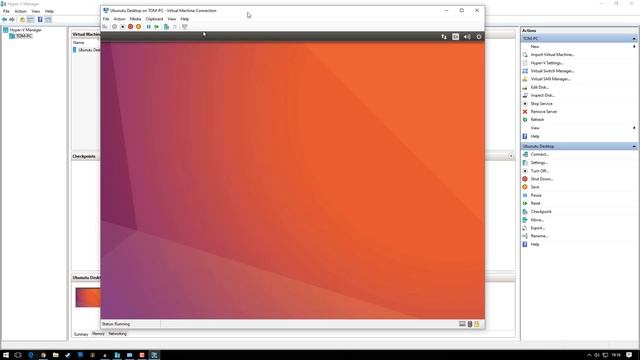Switch to Memory tab in details pane
Image resolution: width=640 pixels, height=360 pixels.
pos(98,334)
